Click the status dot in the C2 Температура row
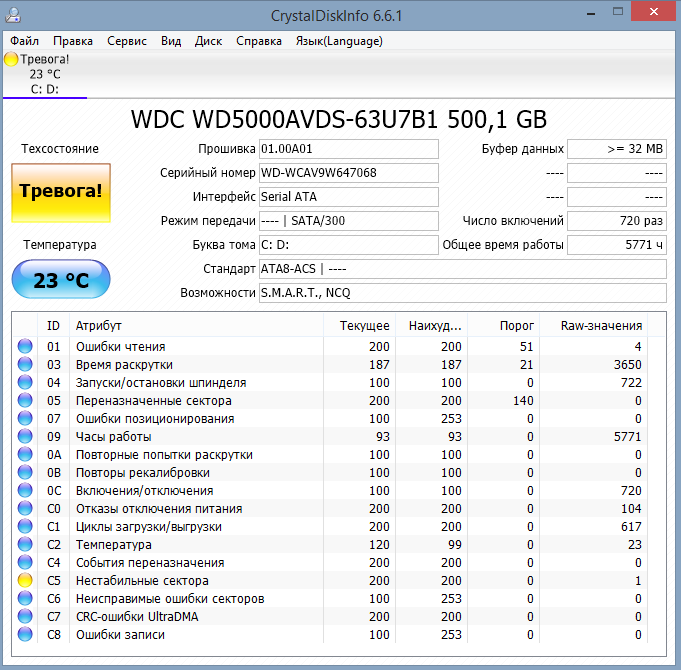The image size is (681, 670). tap(25, 544)
